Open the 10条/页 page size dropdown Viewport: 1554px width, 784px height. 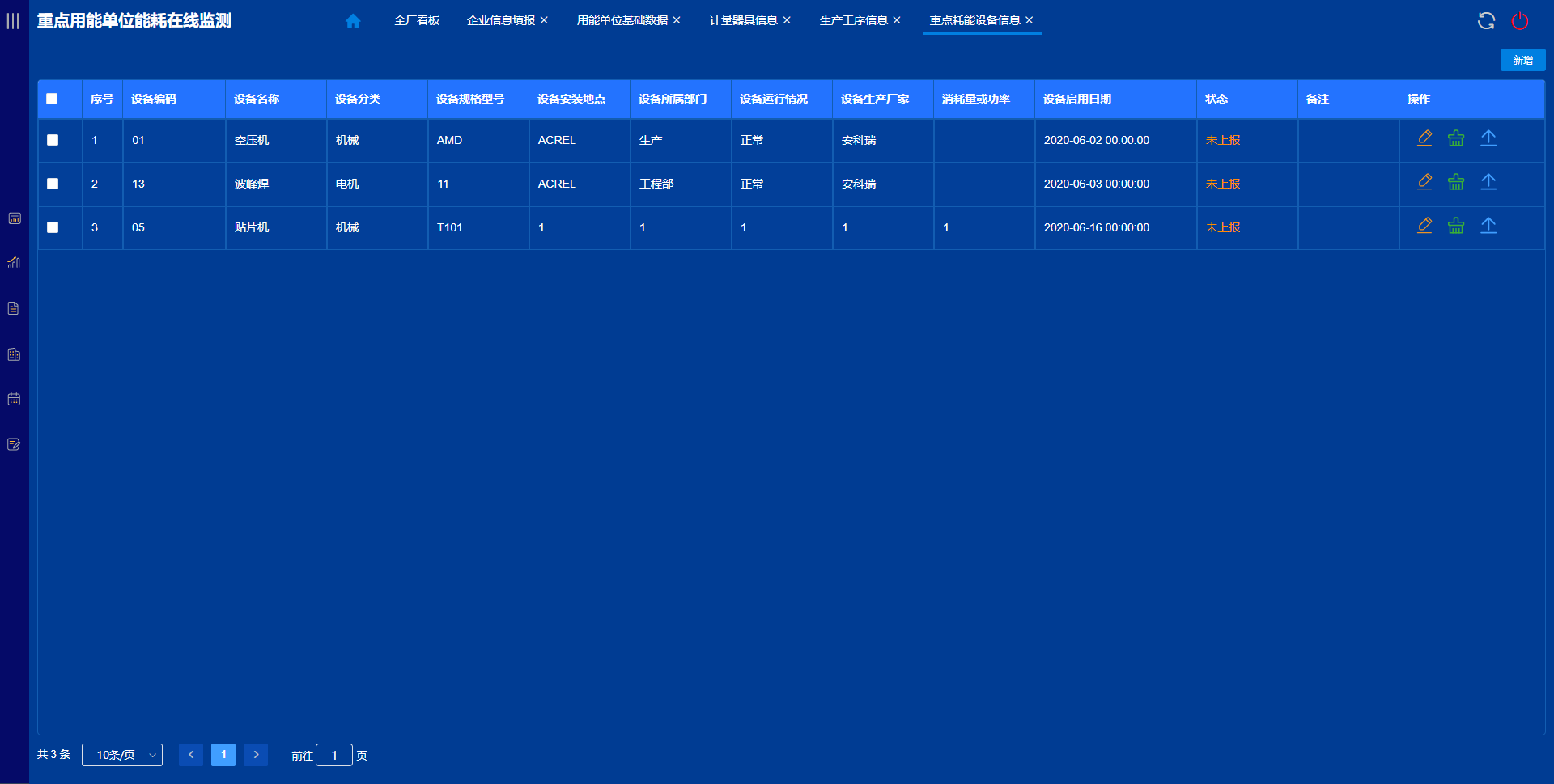click(x=122, y=755)
